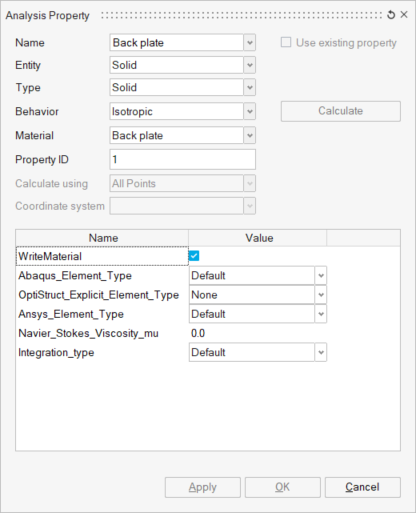Expand the Behavior Isotropic dropdown
The width and height of the screenshot is (416, 513).
coord(250,111)
